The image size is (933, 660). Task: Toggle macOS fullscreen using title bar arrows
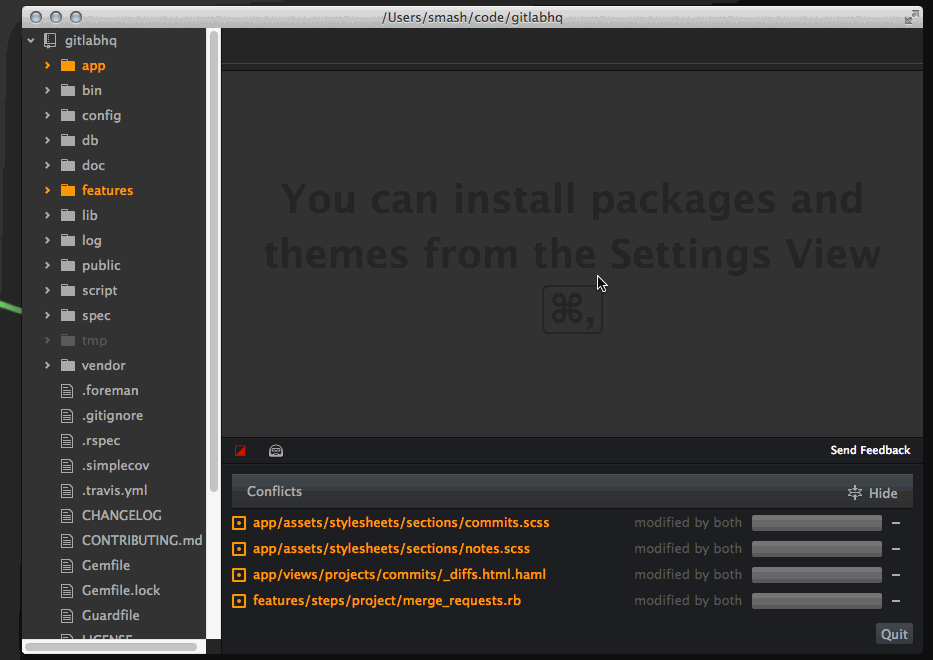coord(911,17)
